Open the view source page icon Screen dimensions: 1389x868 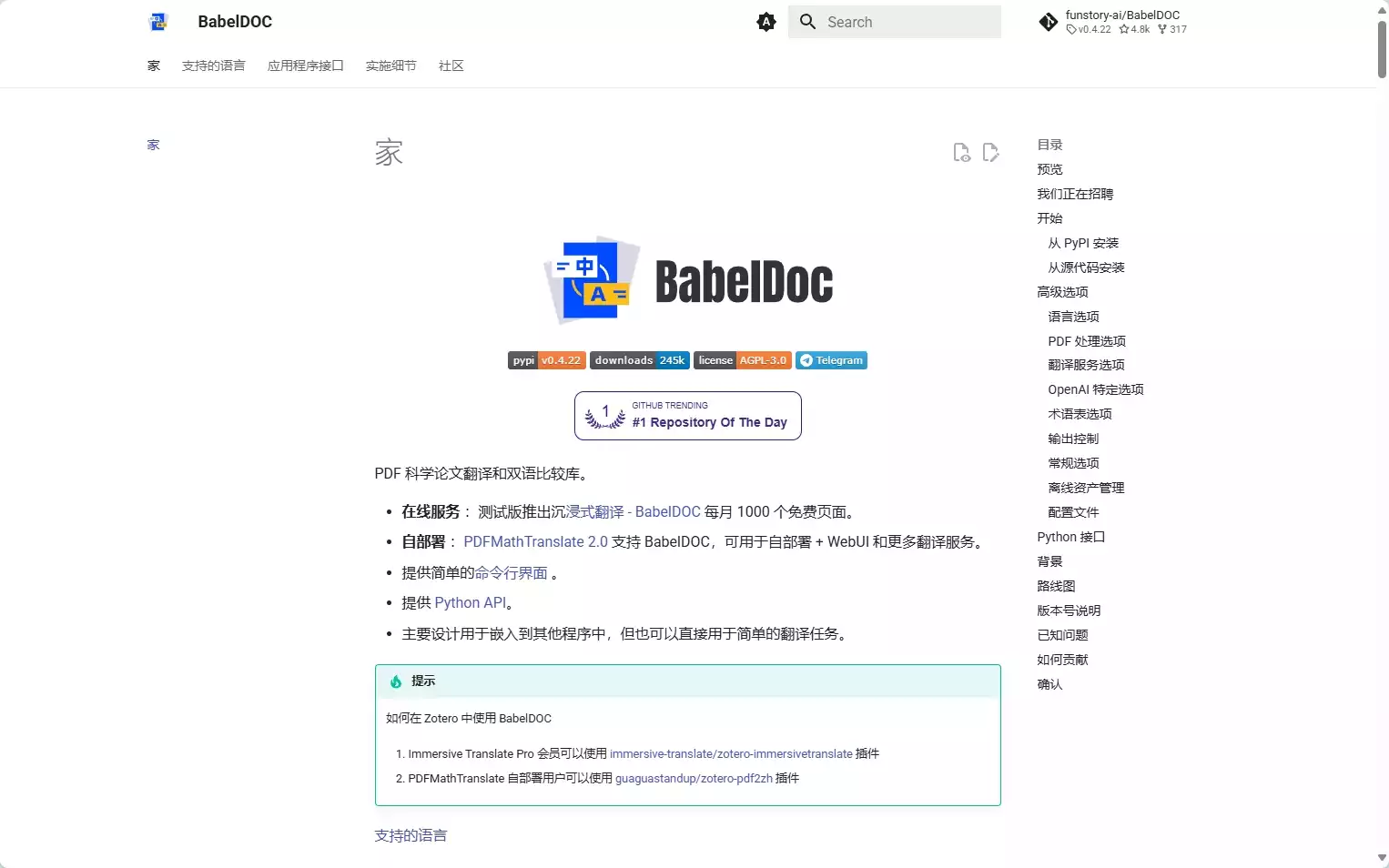point(961,153)
